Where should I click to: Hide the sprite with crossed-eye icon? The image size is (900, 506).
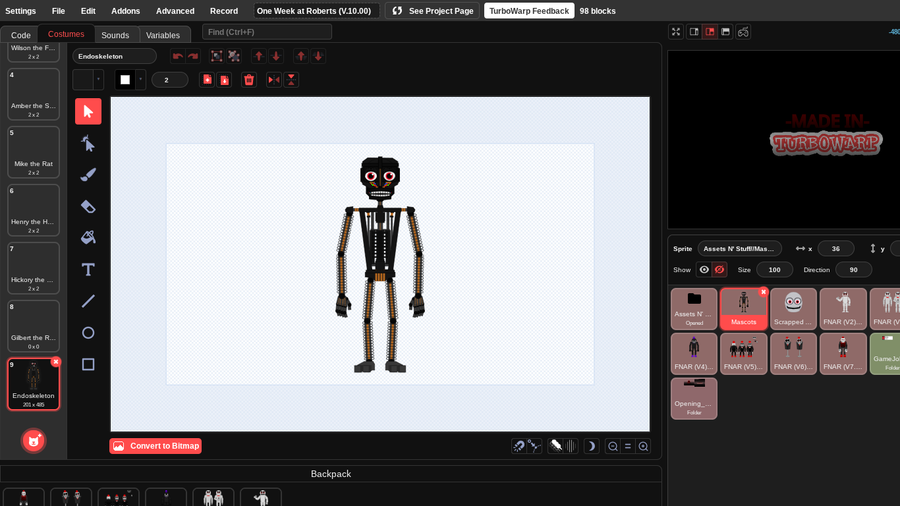coord(719,270)
